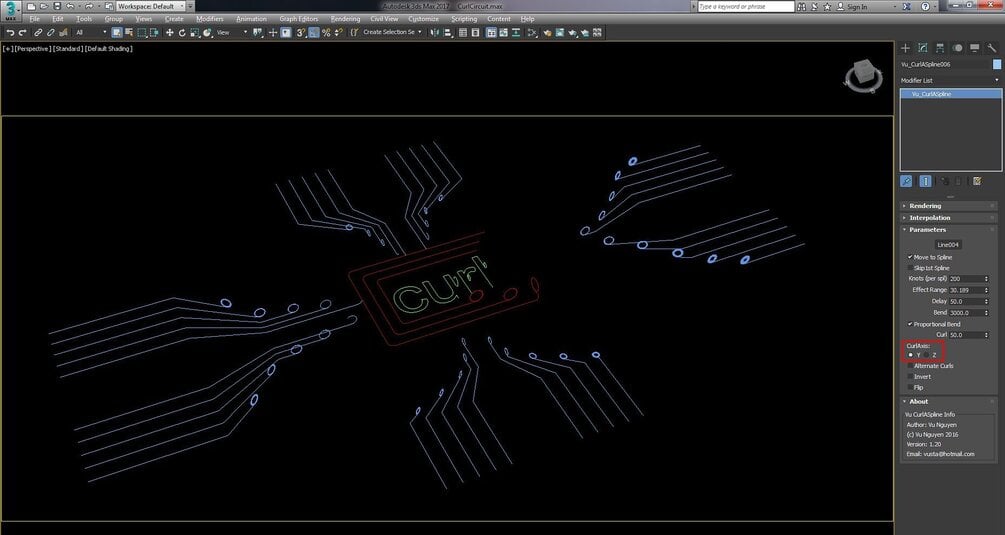Screen dimensions: 1005x535
Task: Enable the Flip checkbox
Action: (x=910, y=388)
